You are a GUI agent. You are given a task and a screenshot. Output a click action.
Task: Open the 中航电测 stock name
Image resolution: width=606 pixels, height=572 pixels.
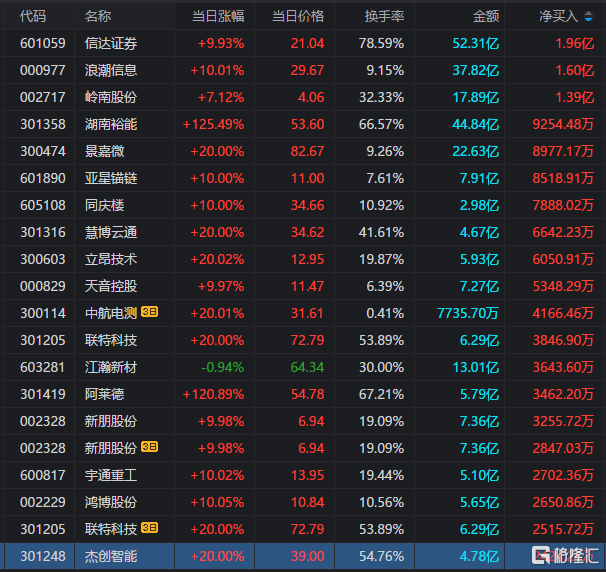pyautogui.click(x=111, y=313)
